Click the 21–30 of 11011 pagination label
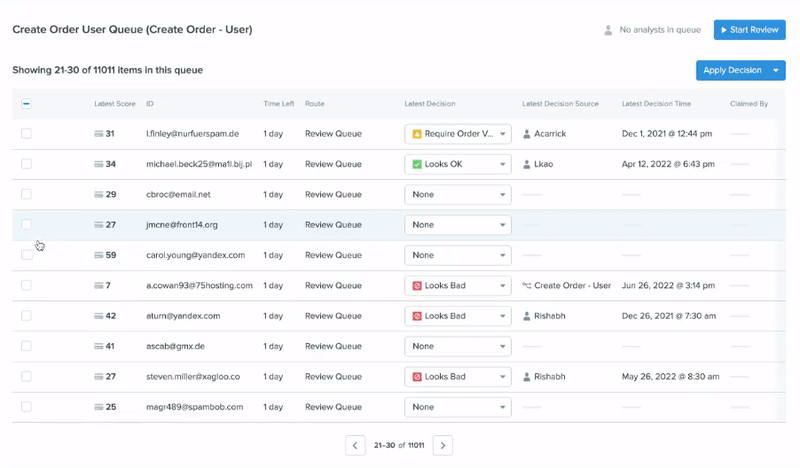The width and height of the screenshot is (800, 468). tap(399, 446)
